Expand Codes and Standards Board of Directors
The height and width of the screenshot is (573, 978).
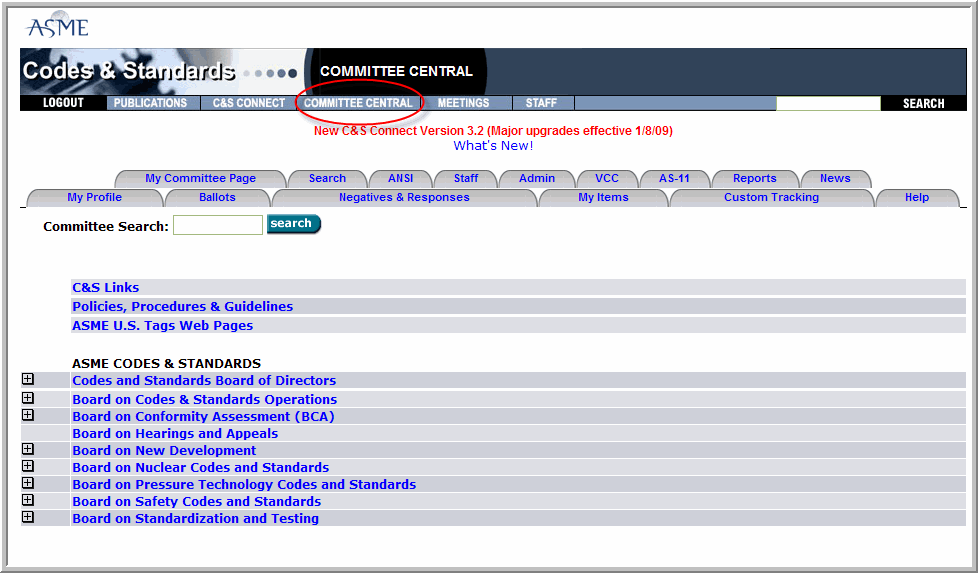point(28,379)
